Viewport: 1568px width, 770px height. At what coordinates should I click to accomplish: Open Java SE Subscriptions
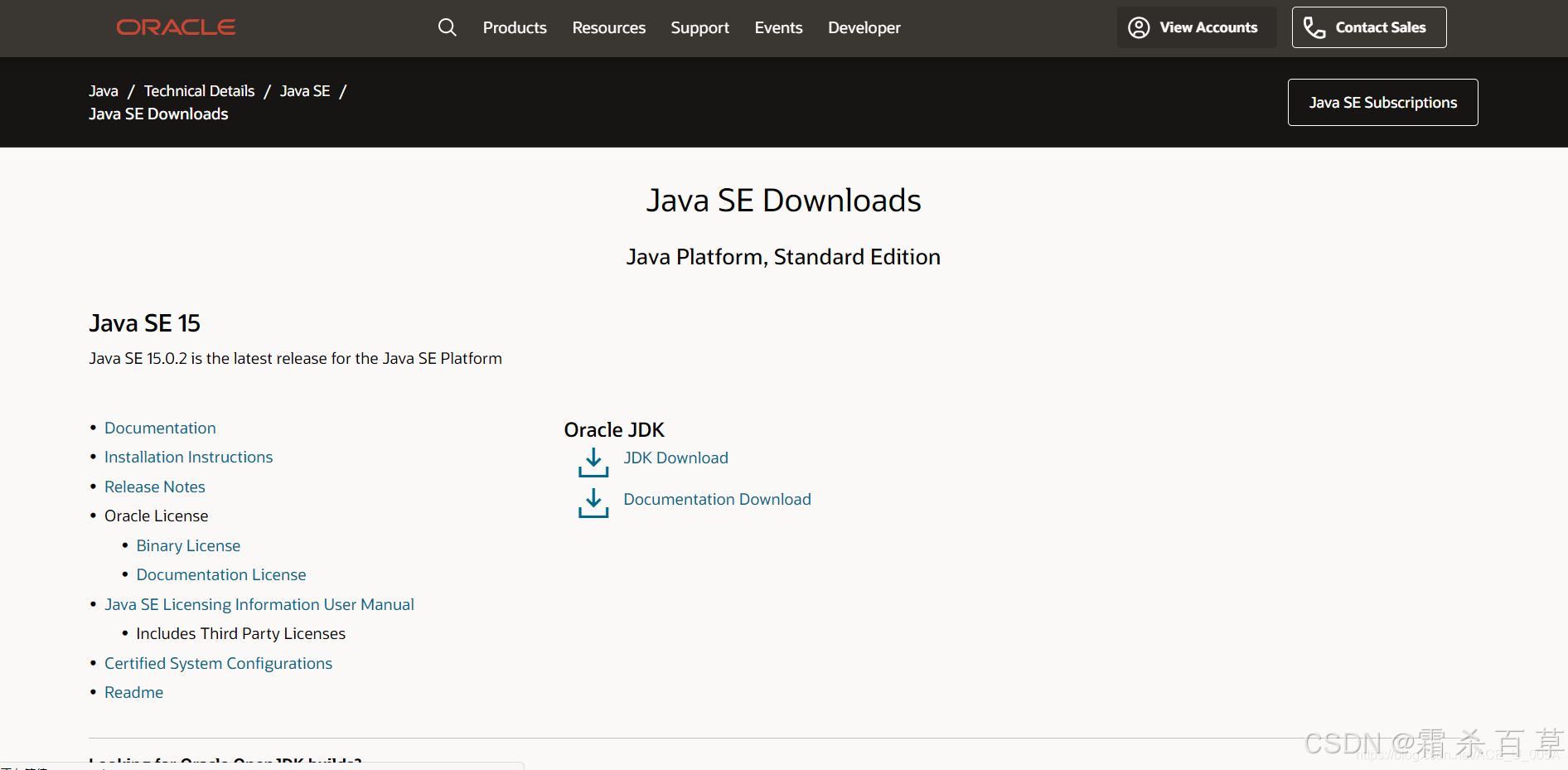coord(1383,103)
